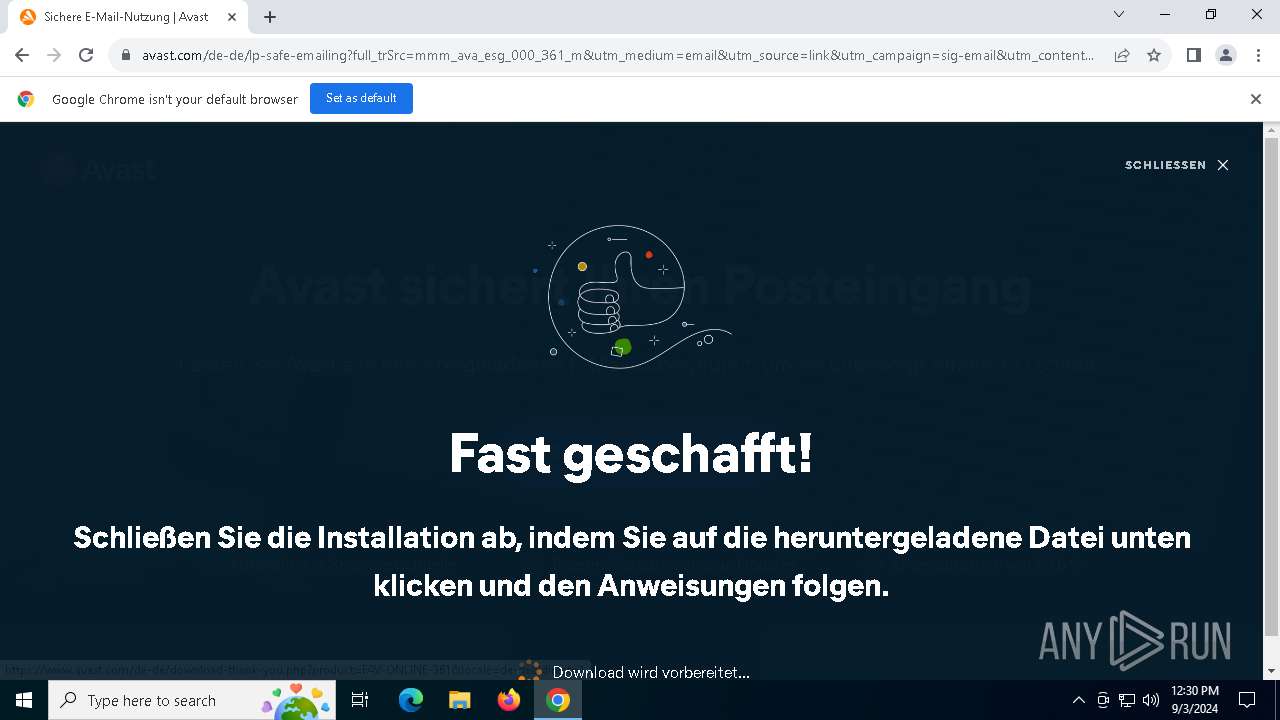Screen dimensions: 1280x720
Task: Click the Chrome forward arrow
Action: pos(54,55)
